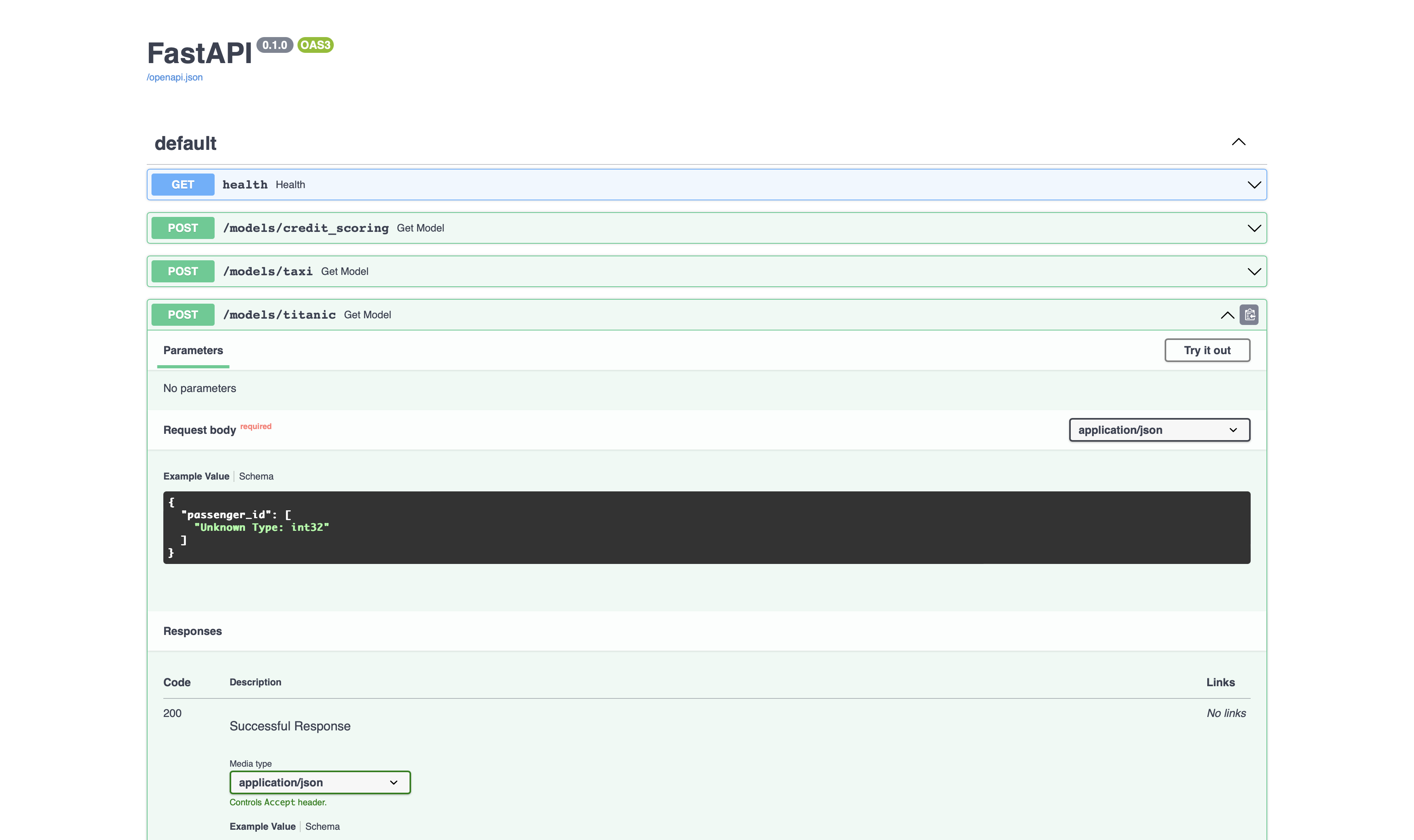Click the OAS3 version badge
Screen dimensions: 1414x840
[315, 45]
